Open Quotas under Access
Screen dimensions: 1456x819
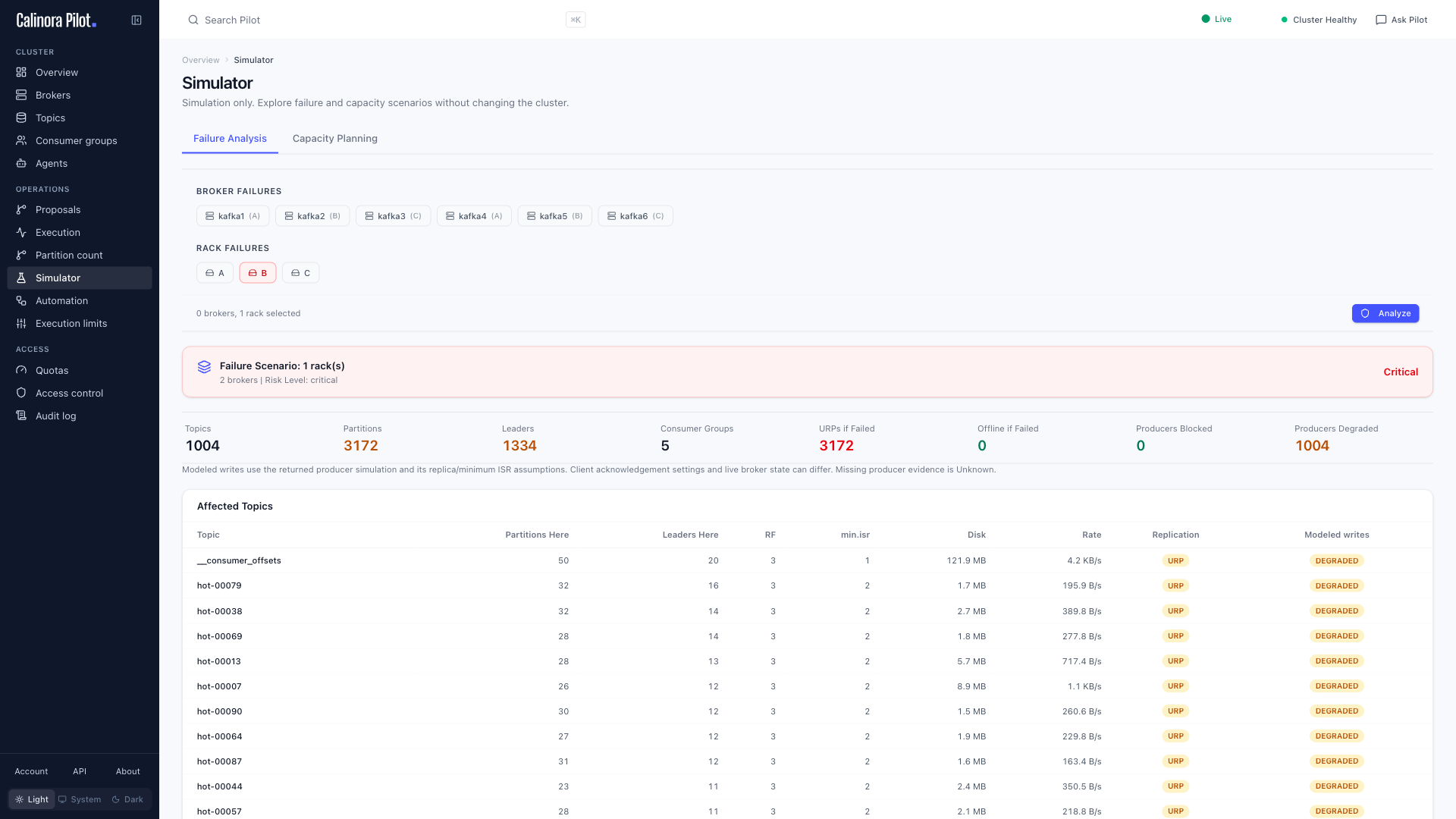coord(80,370)
